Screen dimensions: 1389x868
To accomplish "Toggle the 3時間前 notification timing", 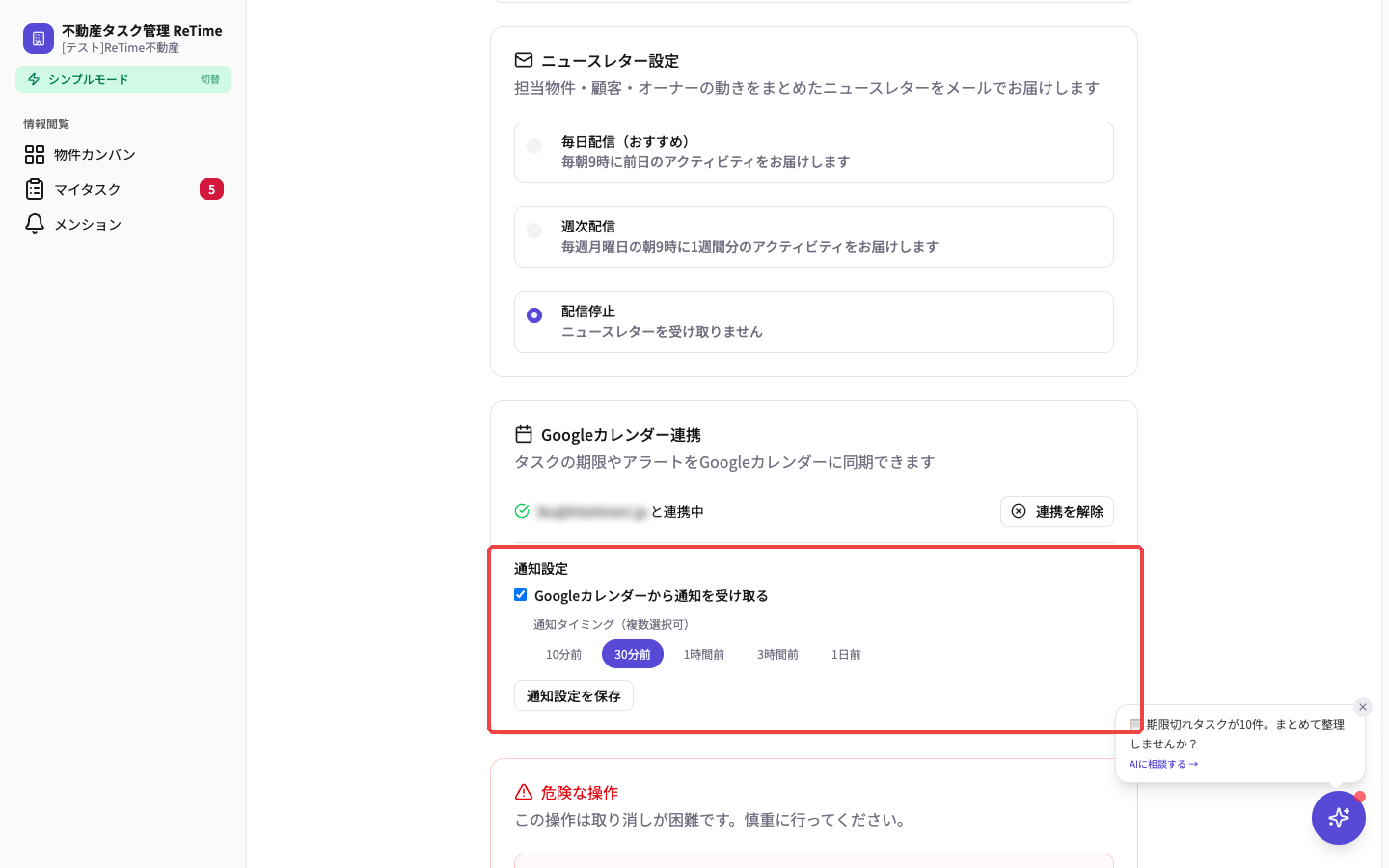I will tap(777, 654).
